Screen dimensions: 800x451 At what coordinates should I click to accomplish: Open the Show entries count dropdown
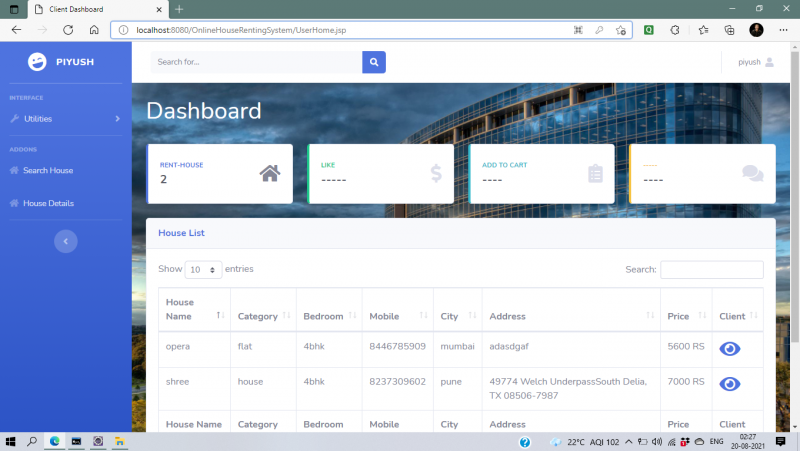coord(203,269)
